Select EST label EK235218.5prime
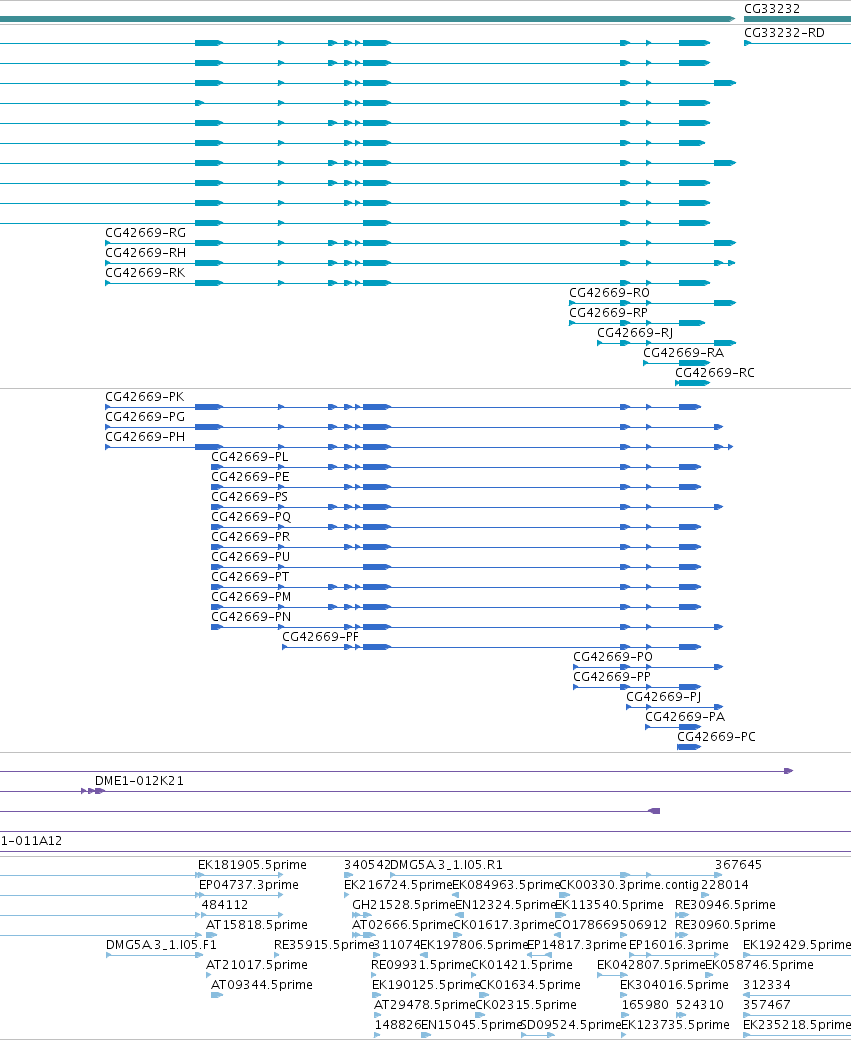Screen dimensions: 851x1040 tap(797, 1025)
